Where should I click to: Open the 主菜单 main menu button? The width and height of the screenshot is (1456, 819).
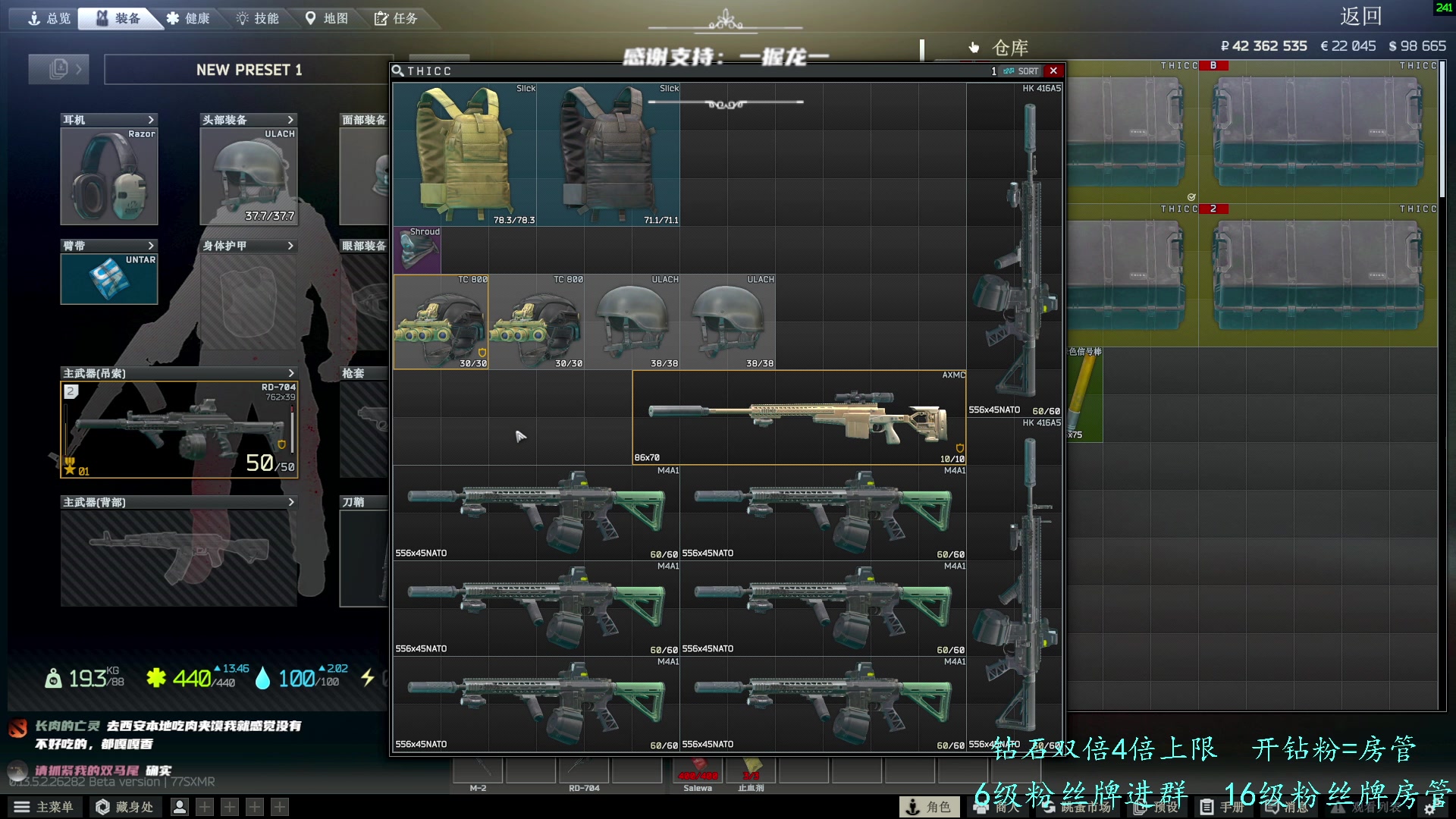(44, 807)
